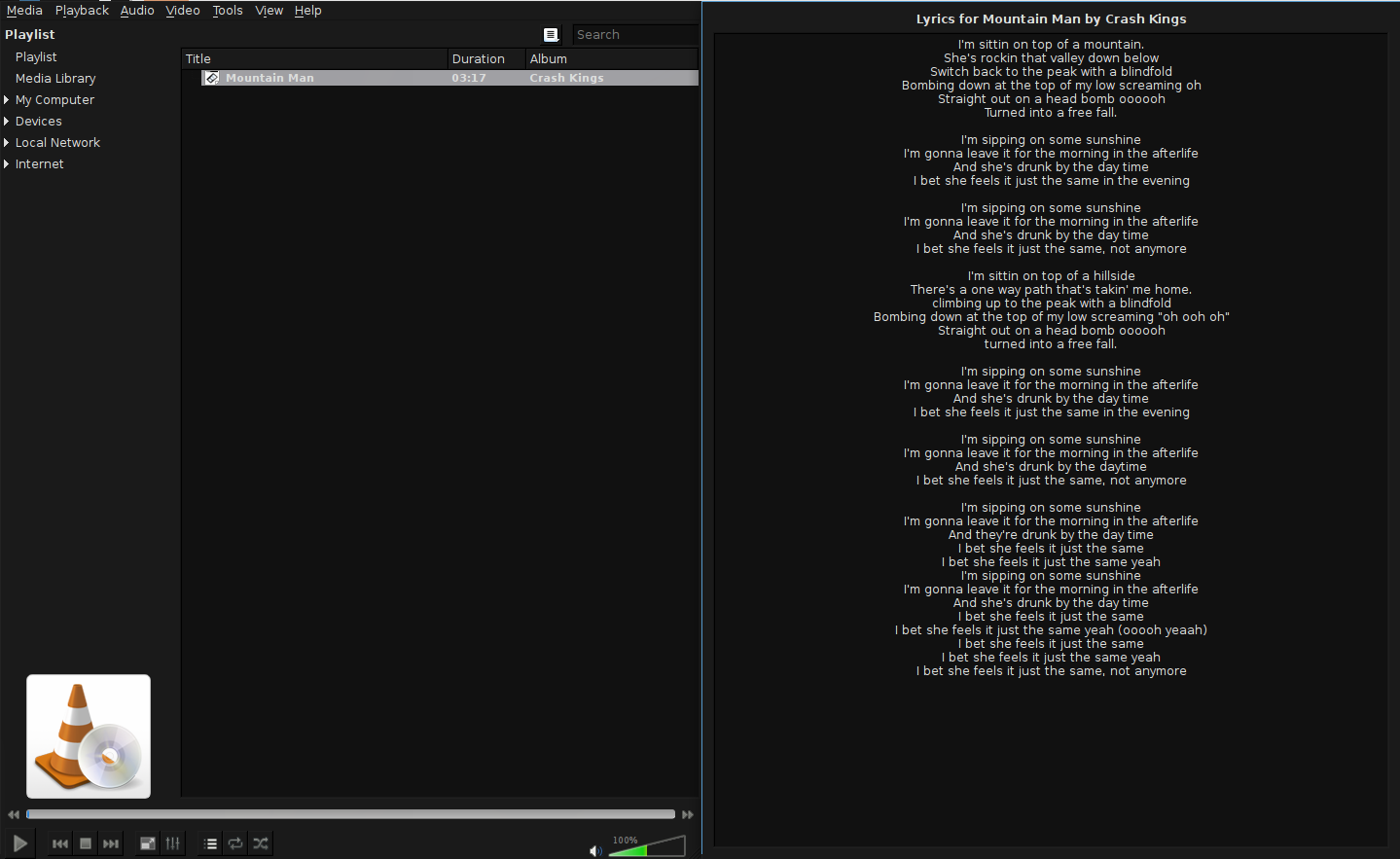Open the Tools menu

(228, 11)
